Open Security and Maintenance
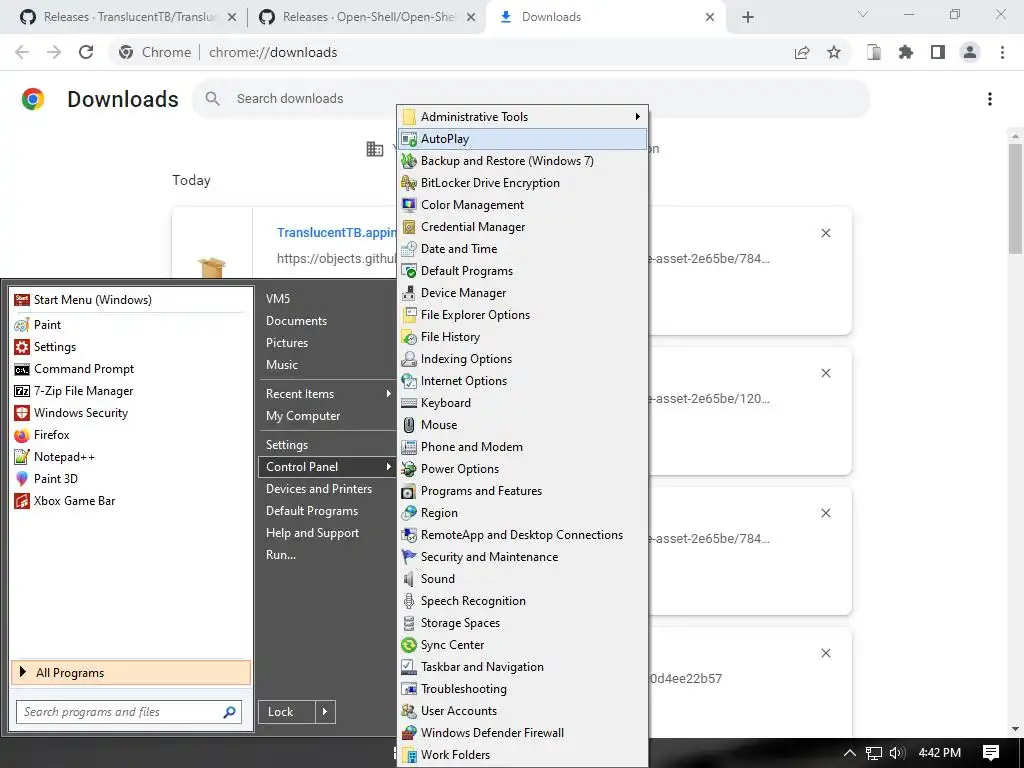 click(x=522, y=556)
